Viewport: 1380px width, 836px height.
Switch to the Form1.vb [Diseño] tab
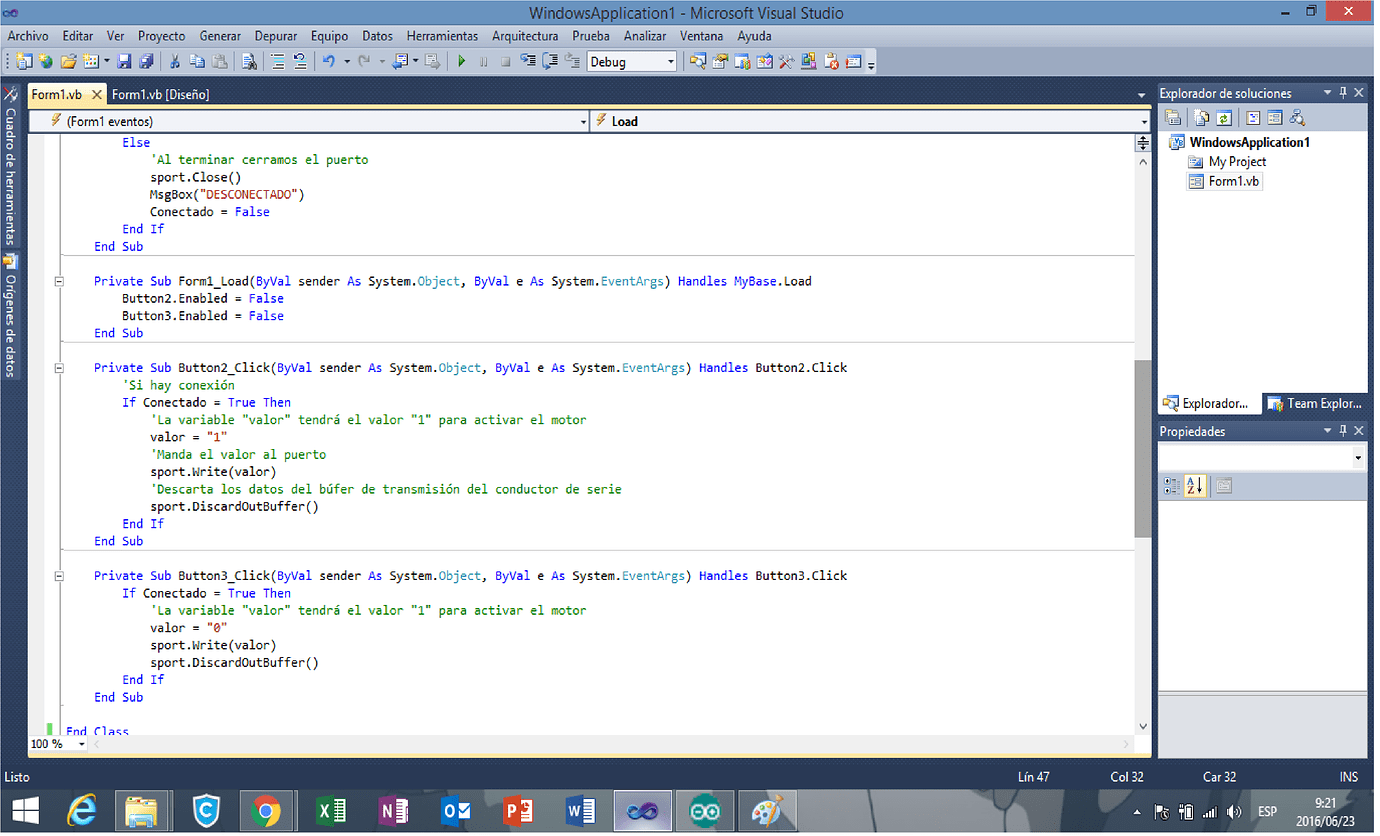tap(160, 93)
